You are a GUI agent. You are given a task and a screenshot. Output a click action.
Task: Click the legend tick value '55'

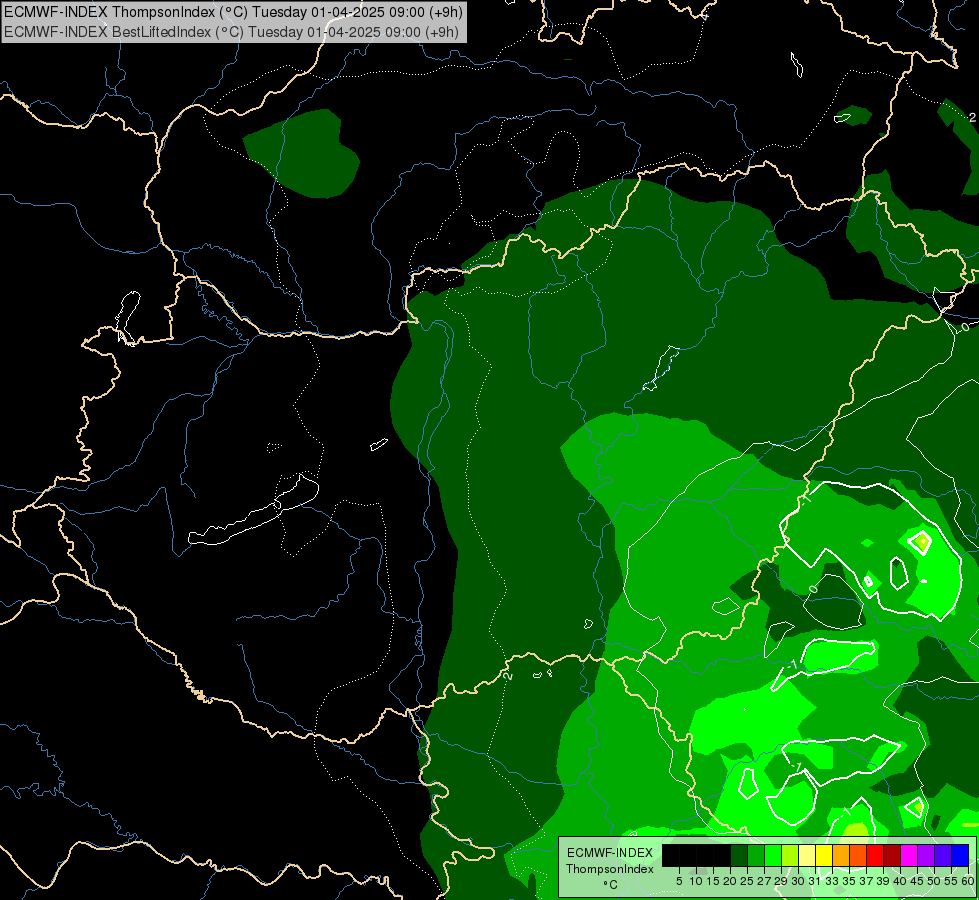(x=951, y=881)
